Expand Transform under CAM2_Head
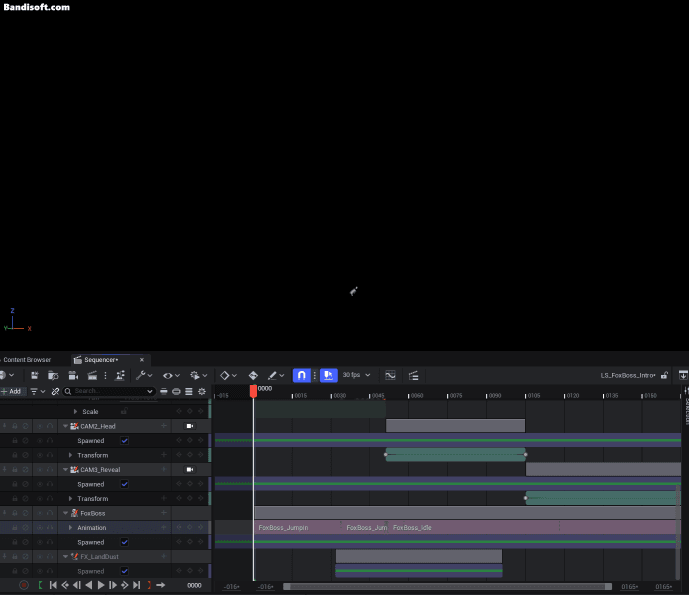Viewport: 689px width, 595px height. coord(70,455)
